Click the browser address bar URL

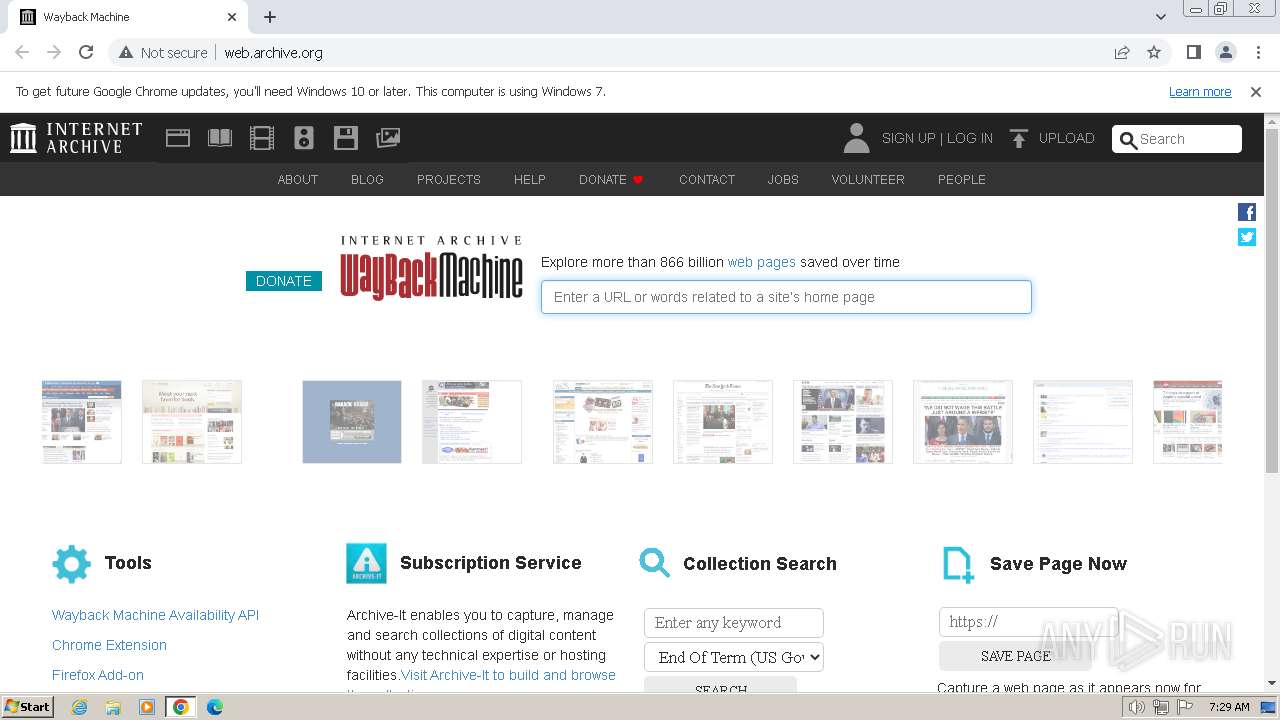click(x=273, y=53)
